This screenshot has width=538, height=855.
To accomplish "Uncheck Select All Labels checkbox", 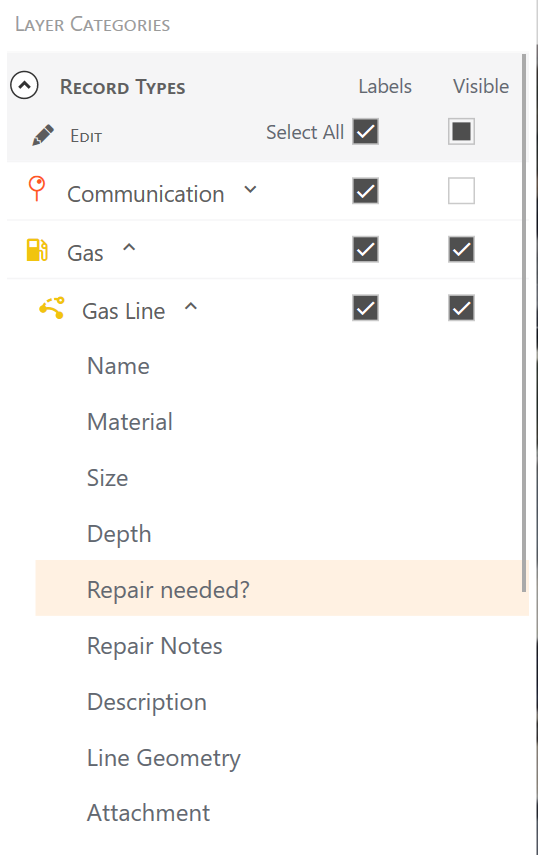I will pyautogui.click(x=365, y=131).
